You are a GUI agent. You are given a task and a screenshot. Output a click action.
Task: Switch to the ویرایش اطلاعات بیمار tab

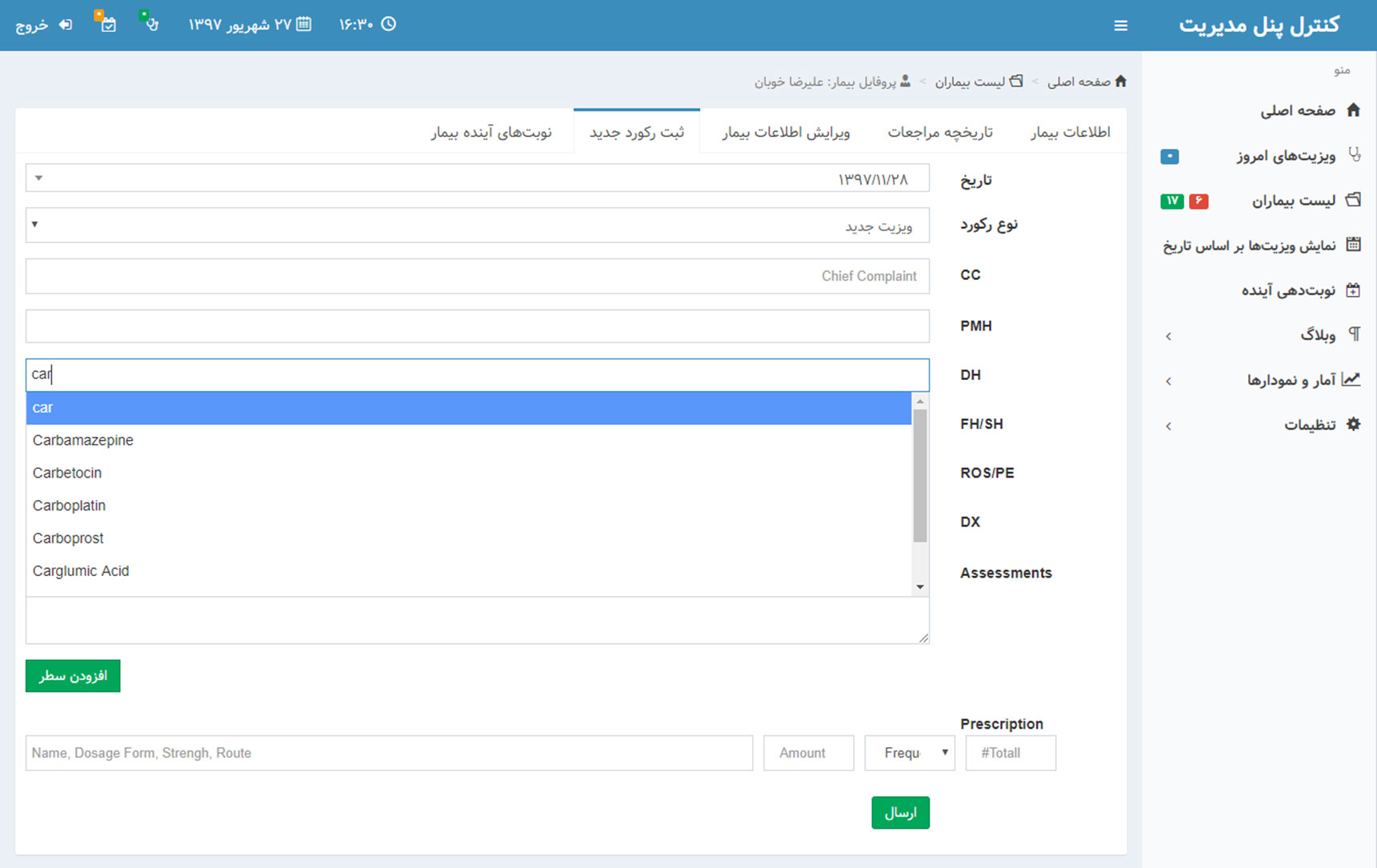pos(786,132)
